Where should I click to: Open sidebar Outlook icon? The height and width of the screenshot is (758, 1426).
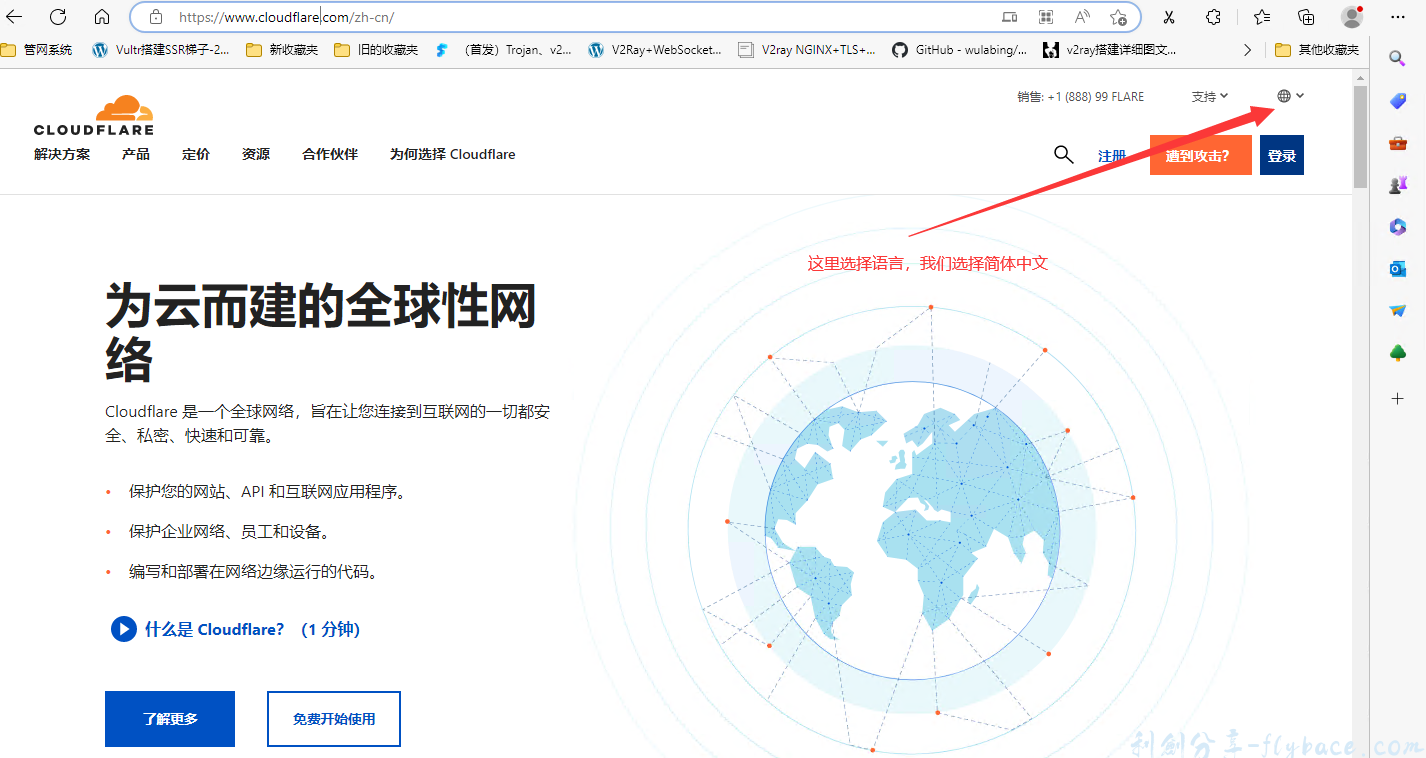pyautogui.click(x=1398, y=269)
